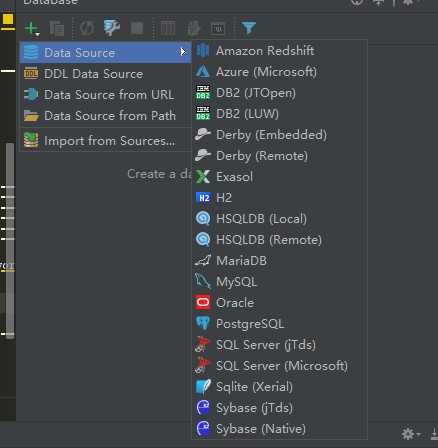Image resolution: width=438 pixels, height=448 pixels.
Task: Select Exasol data source
Action: point(279,177)
